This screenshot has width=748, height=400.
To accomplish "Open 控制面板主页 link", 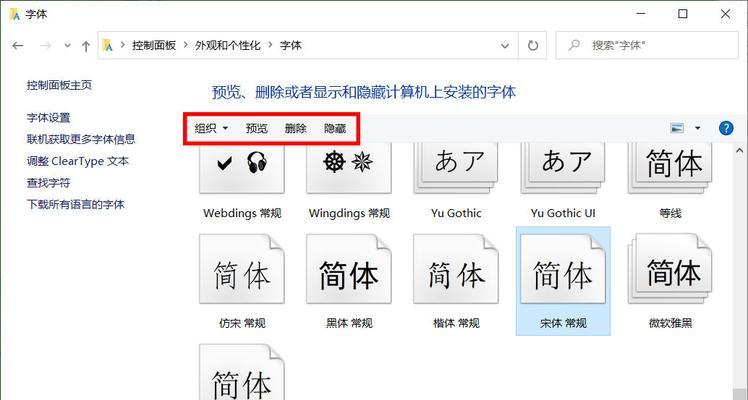I will pyautogui.click(x=59, y=85).
